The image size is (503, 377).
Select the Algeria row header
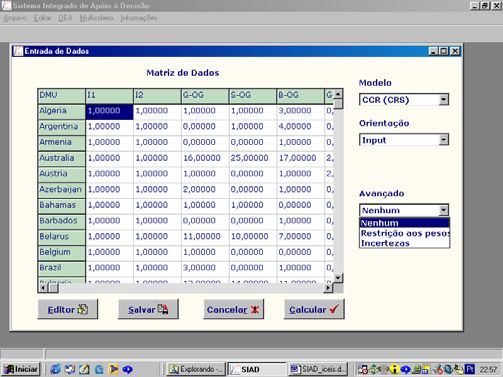(62, 112)
